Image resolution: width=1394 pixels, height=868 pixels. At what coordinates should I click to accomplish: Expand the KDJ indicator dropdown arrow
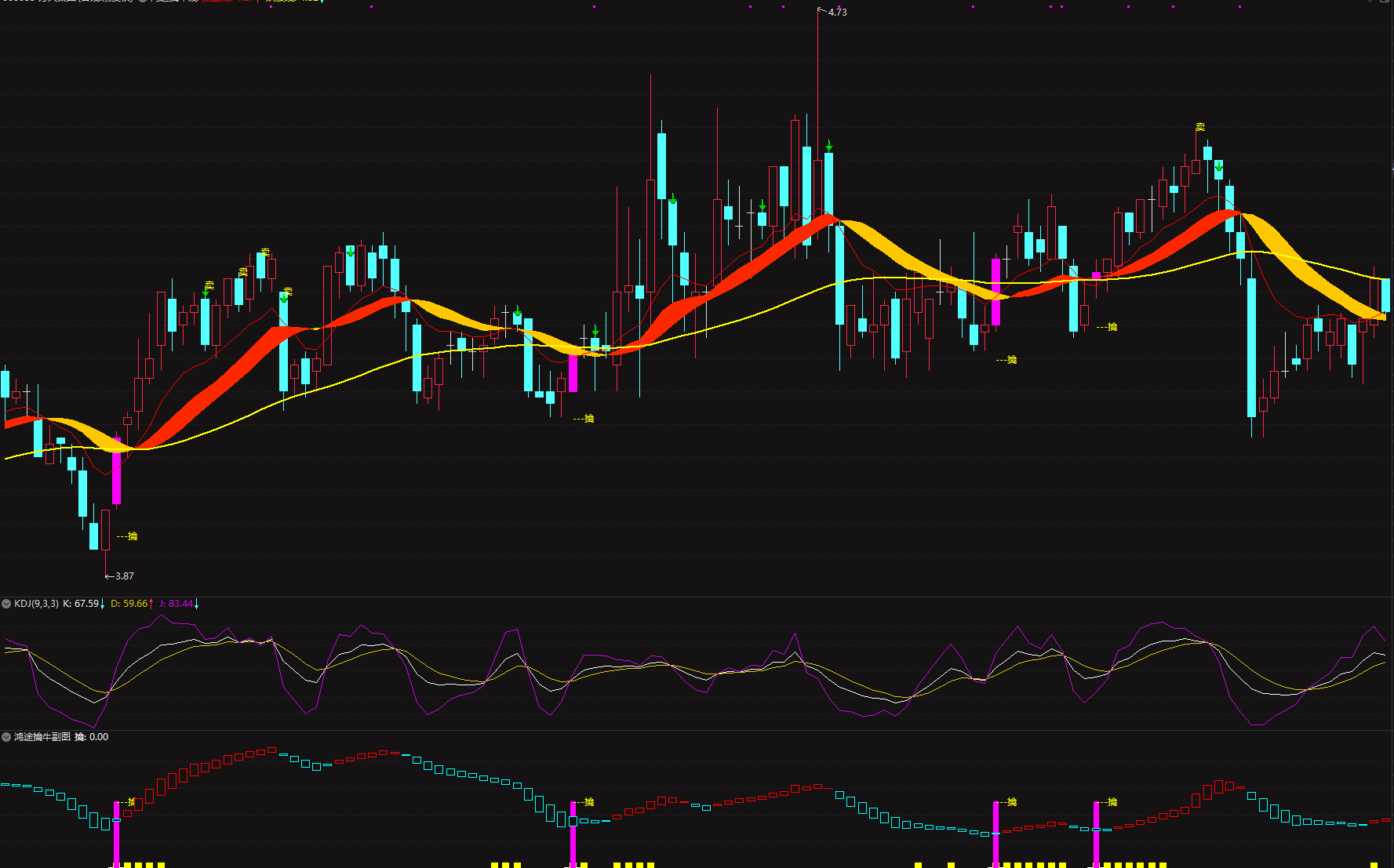pyautogui.click(x=6, y=604)
